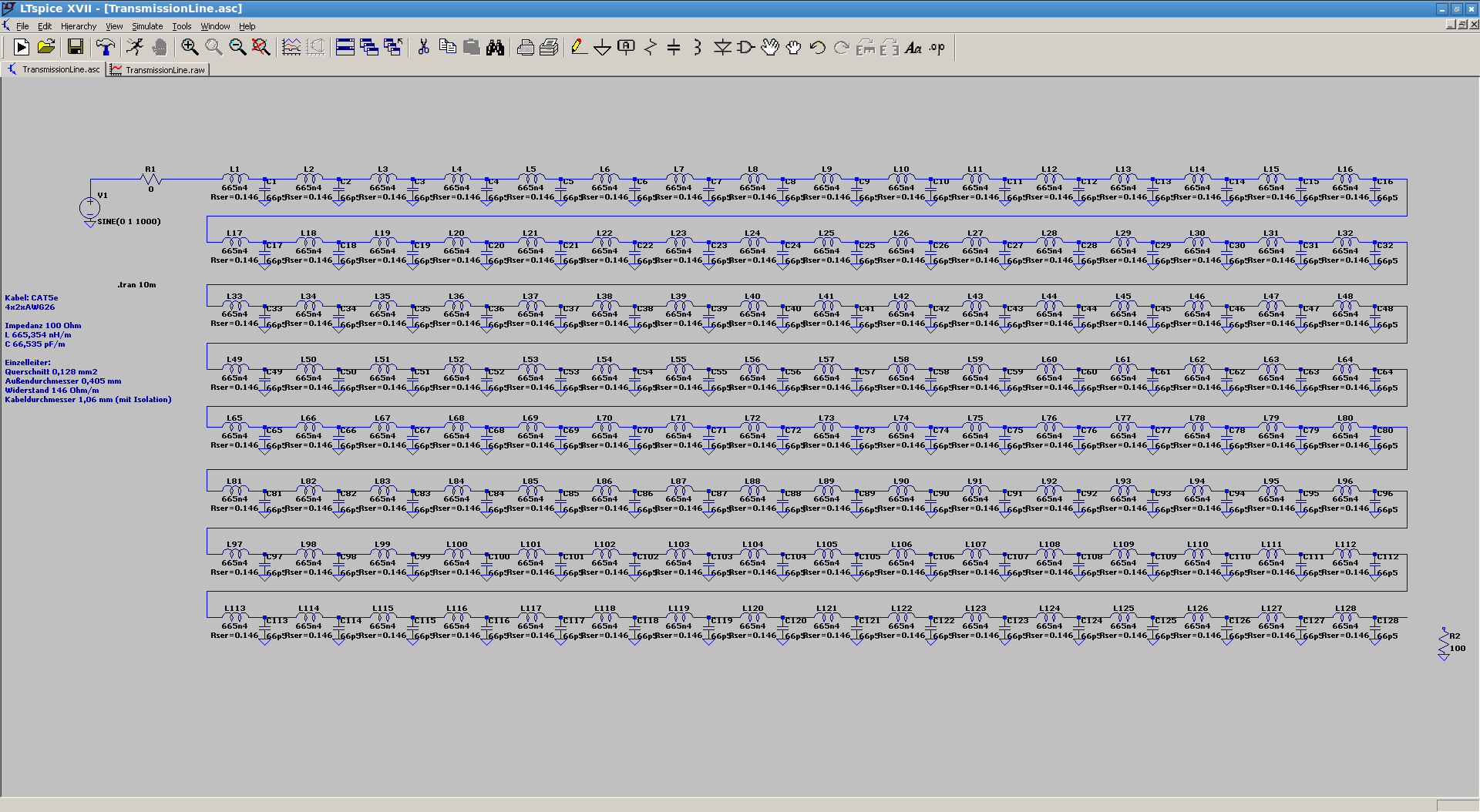Place an Inductor component

pos(698,48)
